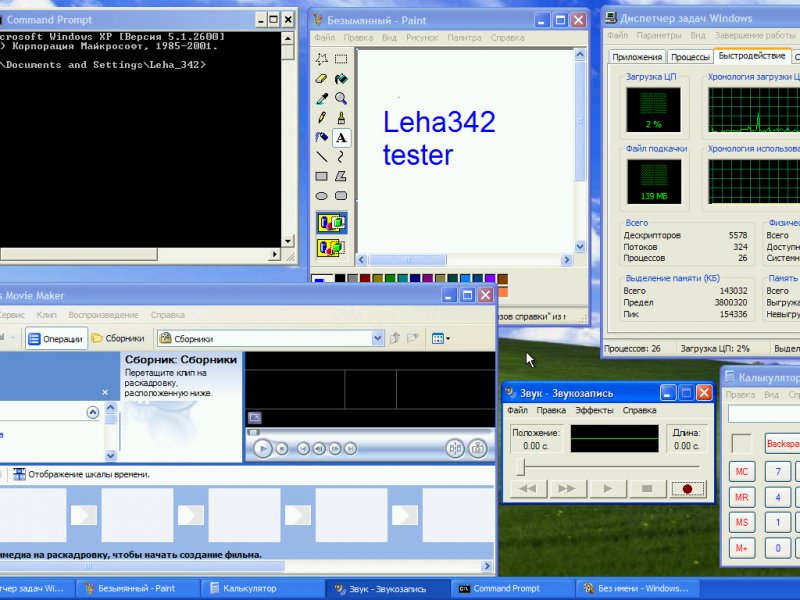Select the Line tool in Paint

coord(321,157)
